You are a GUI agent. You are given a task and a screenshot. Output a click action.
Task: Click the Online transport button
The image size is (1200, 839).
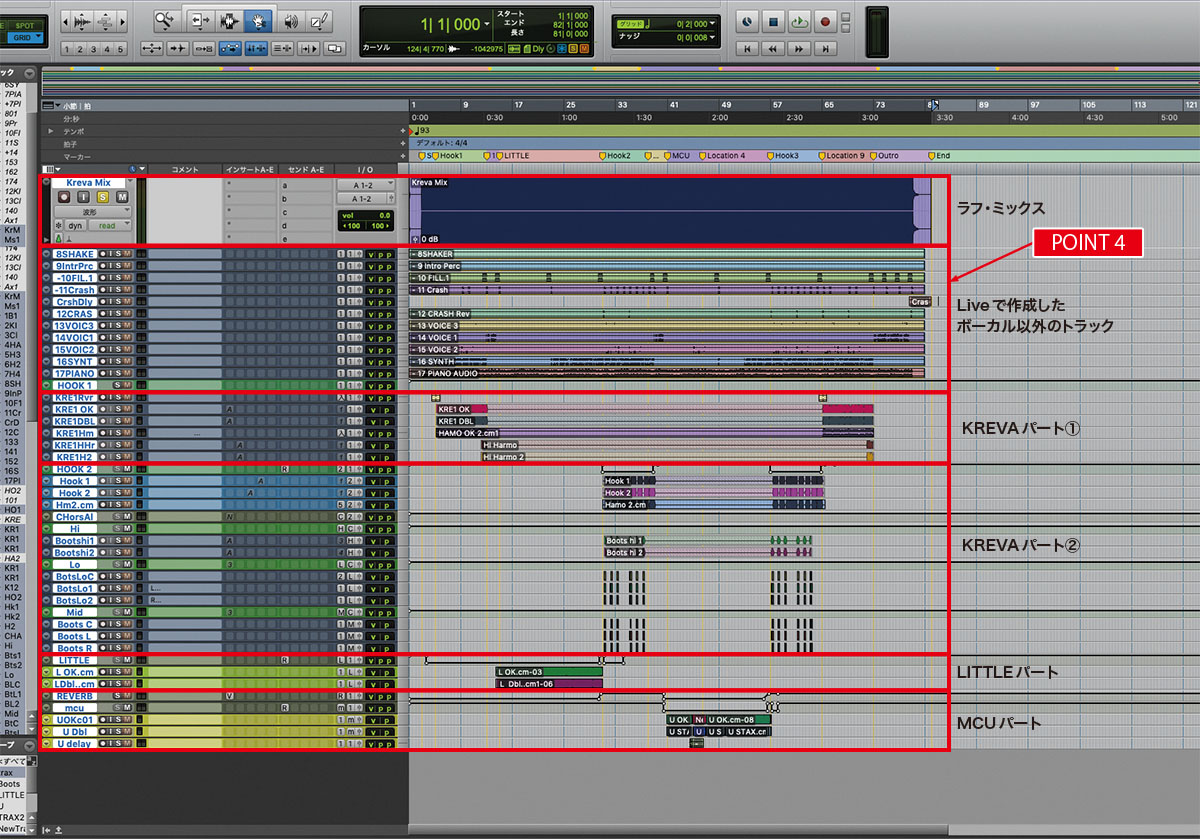748,20
